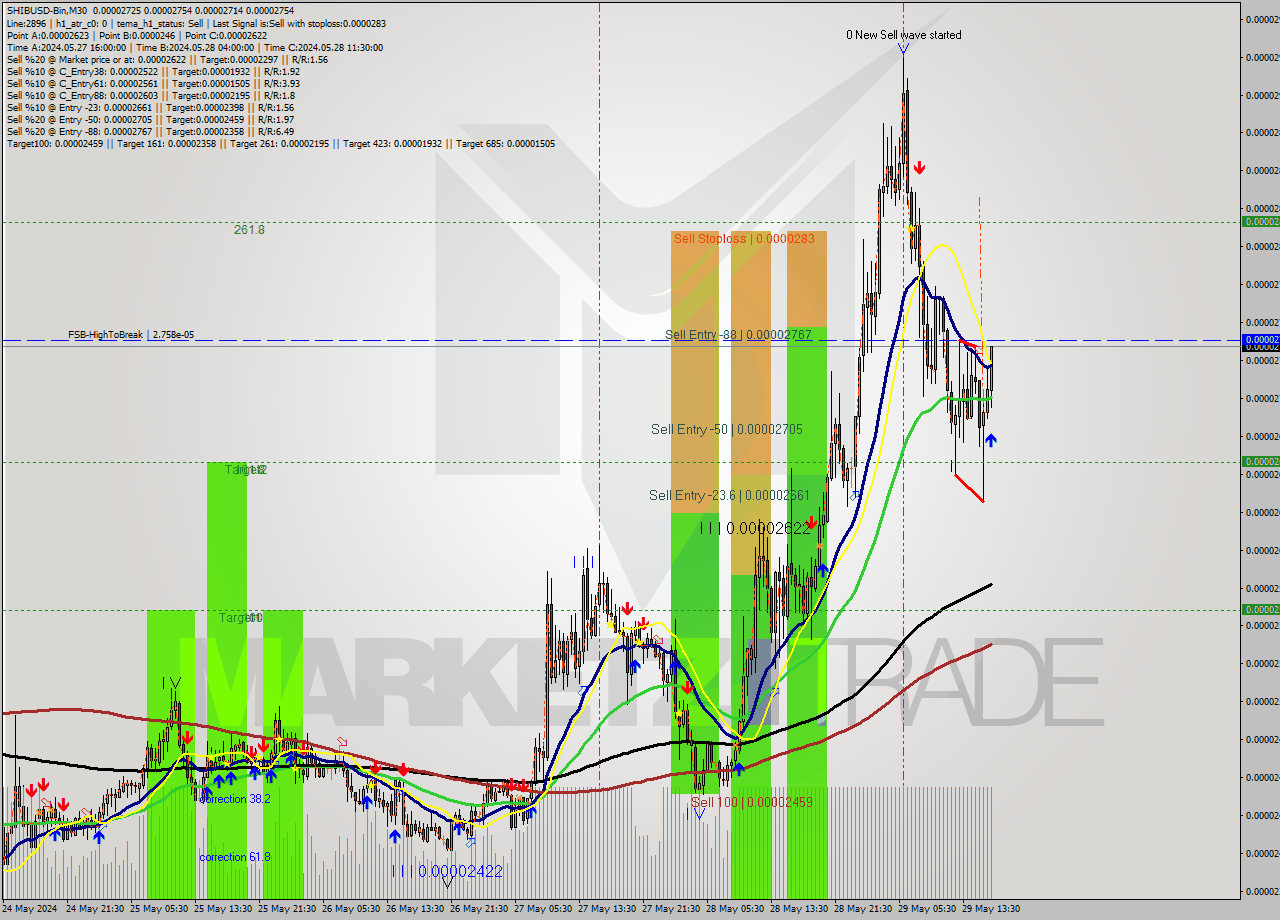Click the '27 May 05:30' time axis label
Screen dimensions: 1280x920
[544, 909]
